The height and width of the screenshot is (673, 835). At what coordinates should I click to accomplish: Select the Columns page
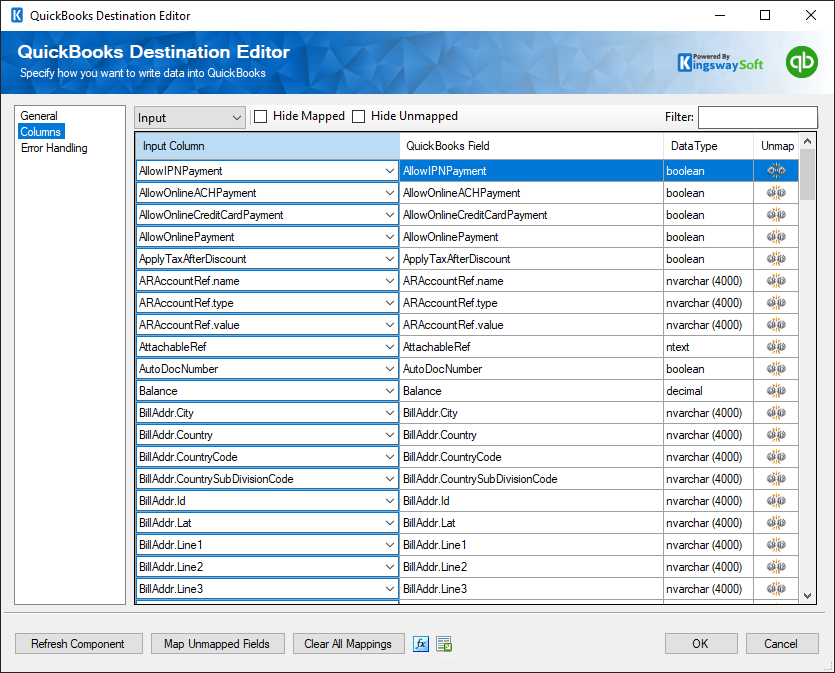tap(41, 132)
